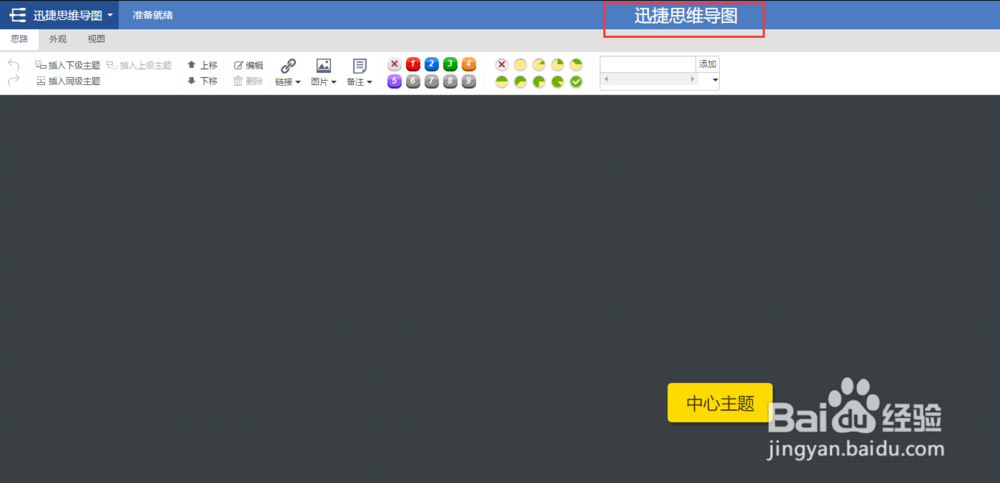Click the tag list horizontal scrollbar
The width and height of the screenshot is (1000, 483).
coord(649,79)
